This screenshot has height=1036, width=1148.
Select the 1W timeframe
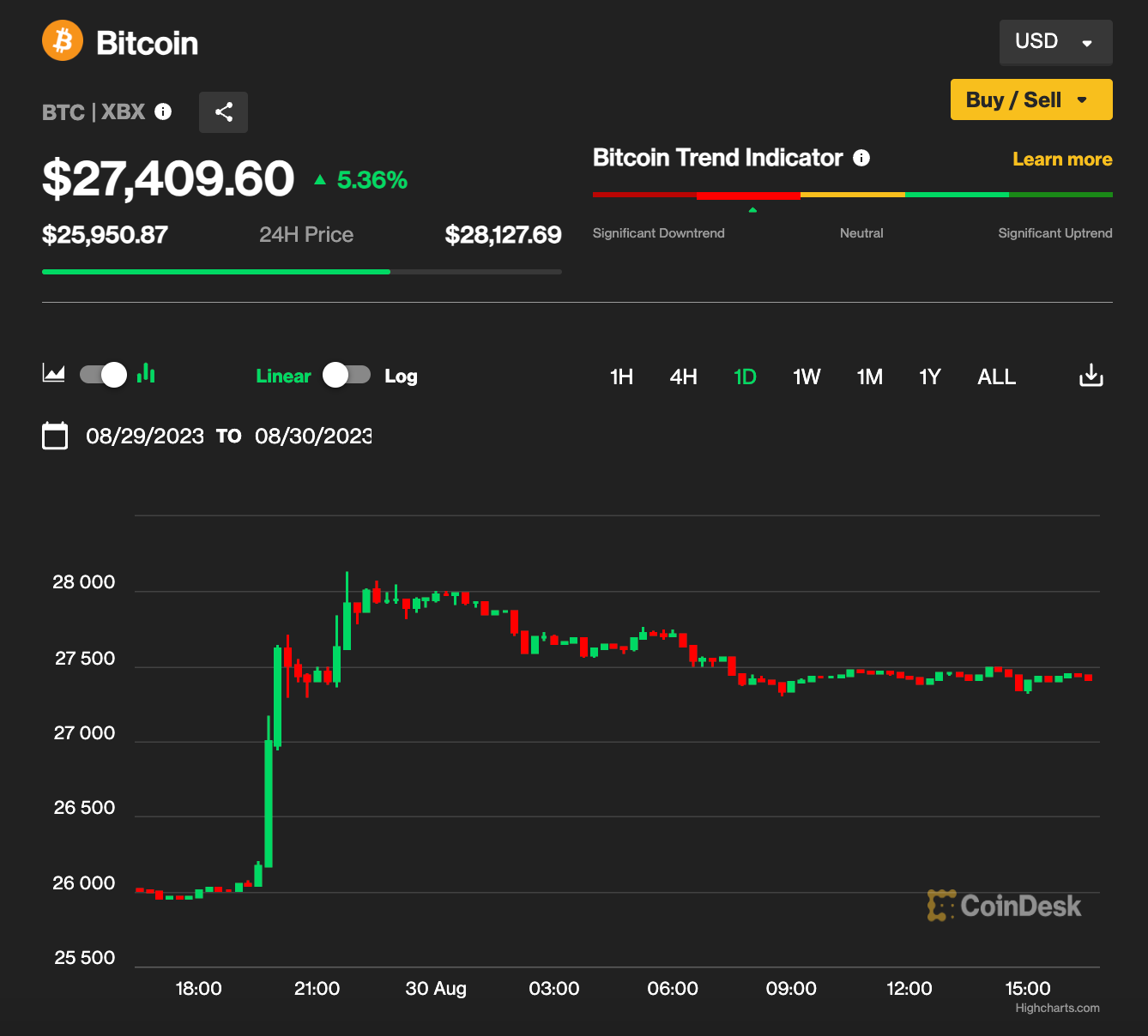(x=807, y=377)
